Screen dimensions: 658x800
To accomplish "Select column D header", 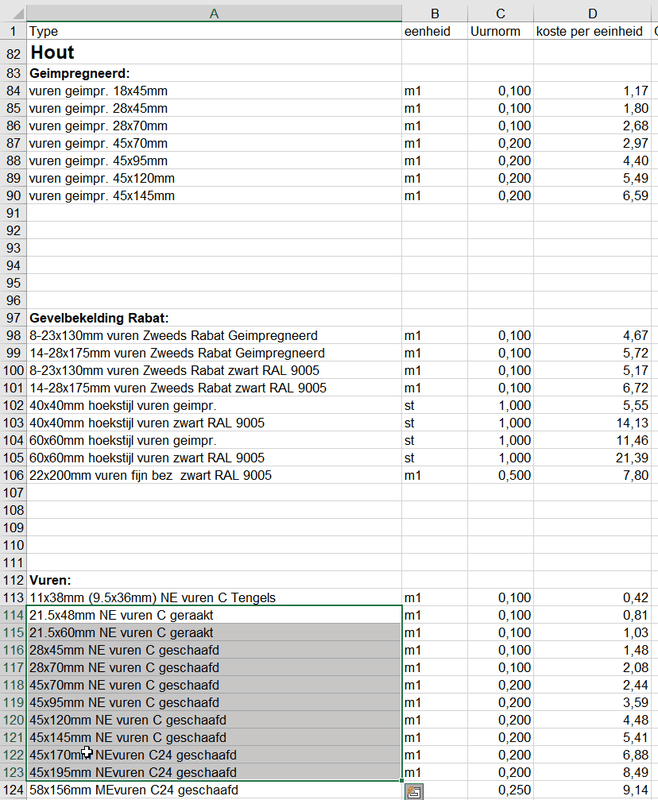I will pos(592,14).
